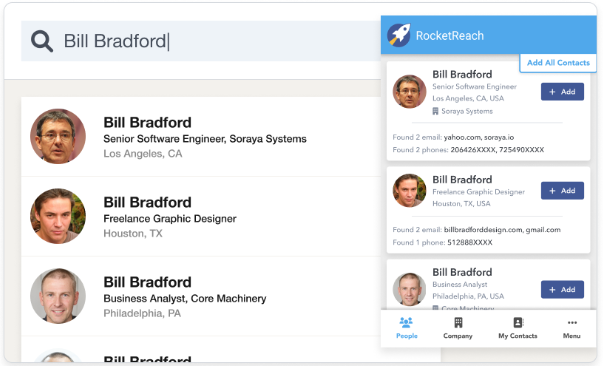Viewport: 603px width, 366px height.
Task: Open the My Contacts address book icon
Action: [x=518, y=322]
